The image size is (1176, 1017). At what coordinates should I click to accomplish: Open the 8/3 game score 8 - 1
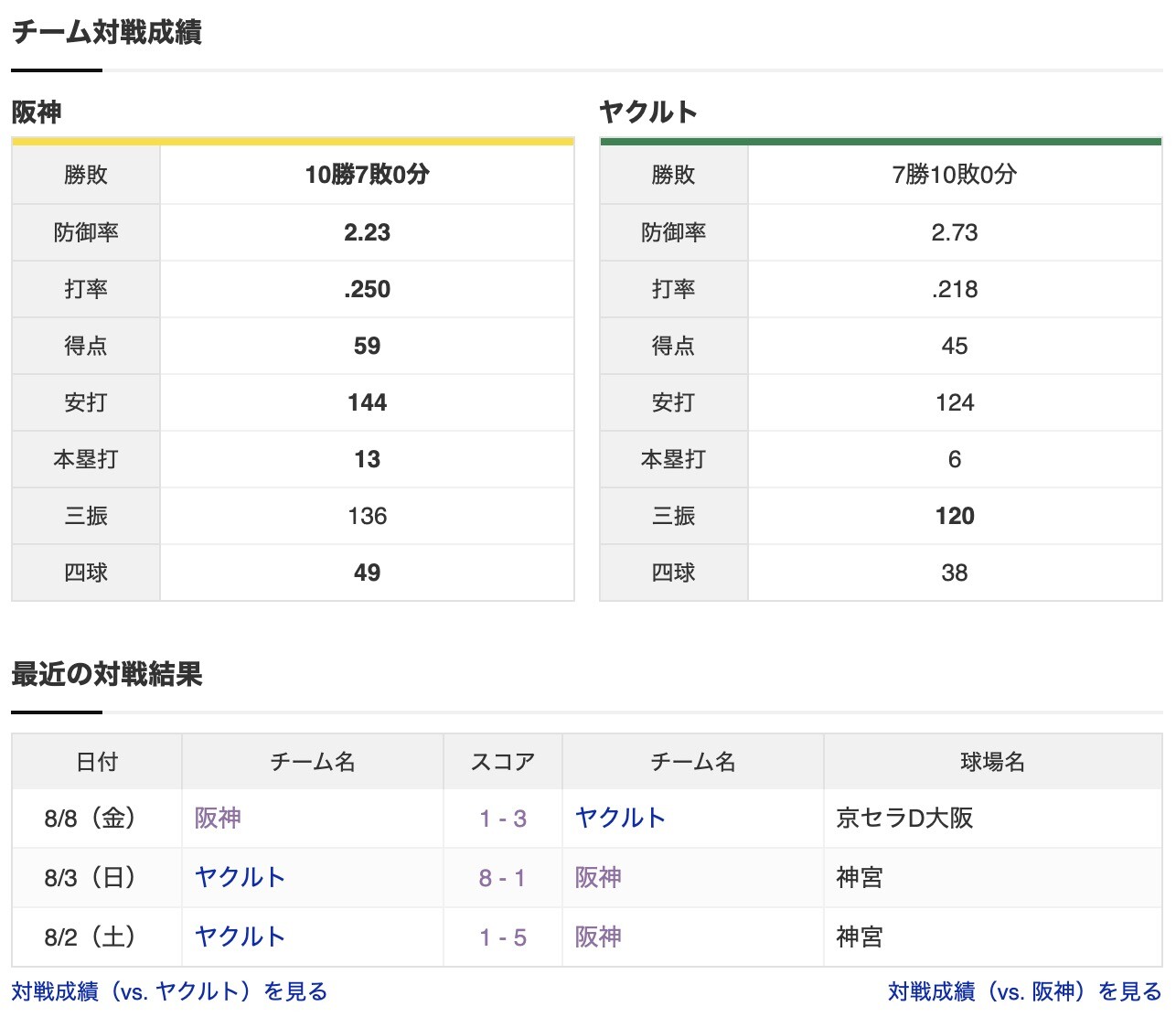[x=501, y=878]
